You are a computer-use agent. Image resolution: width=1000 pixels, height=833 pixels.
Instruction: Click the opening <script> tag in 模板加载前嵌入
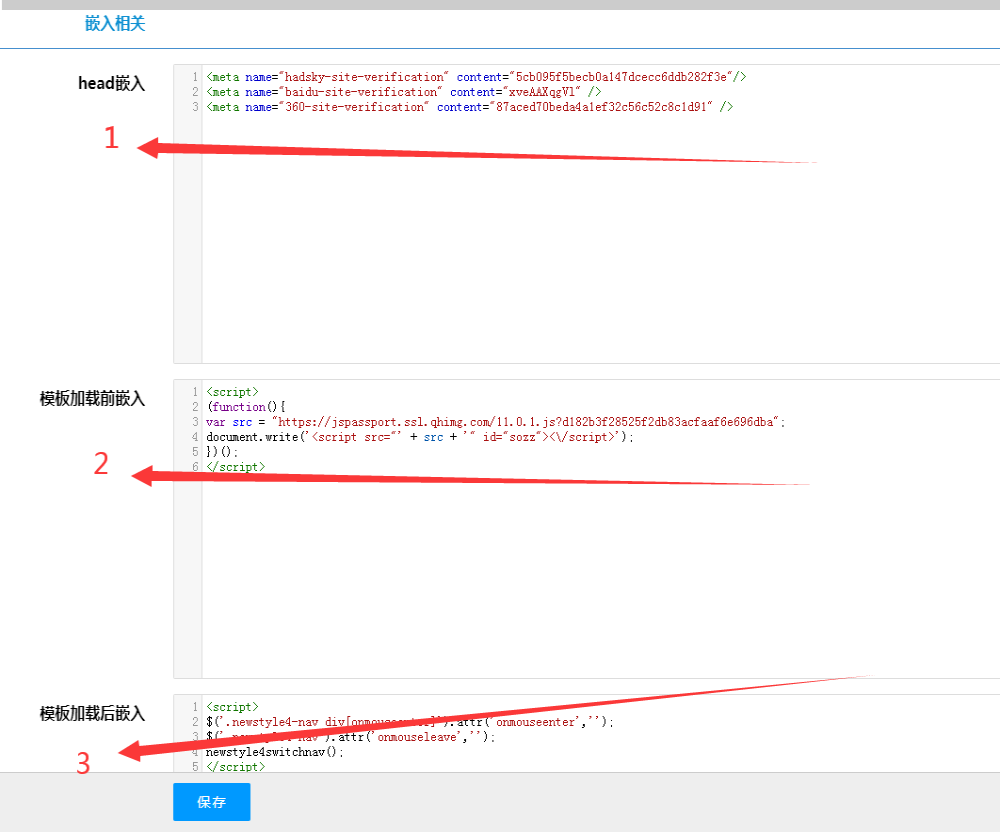[x=232, y=392]
